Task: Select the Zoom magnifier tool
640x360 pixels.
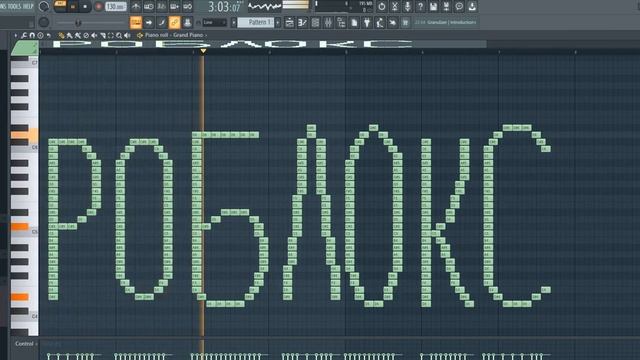Action: (x=119, y=36)
